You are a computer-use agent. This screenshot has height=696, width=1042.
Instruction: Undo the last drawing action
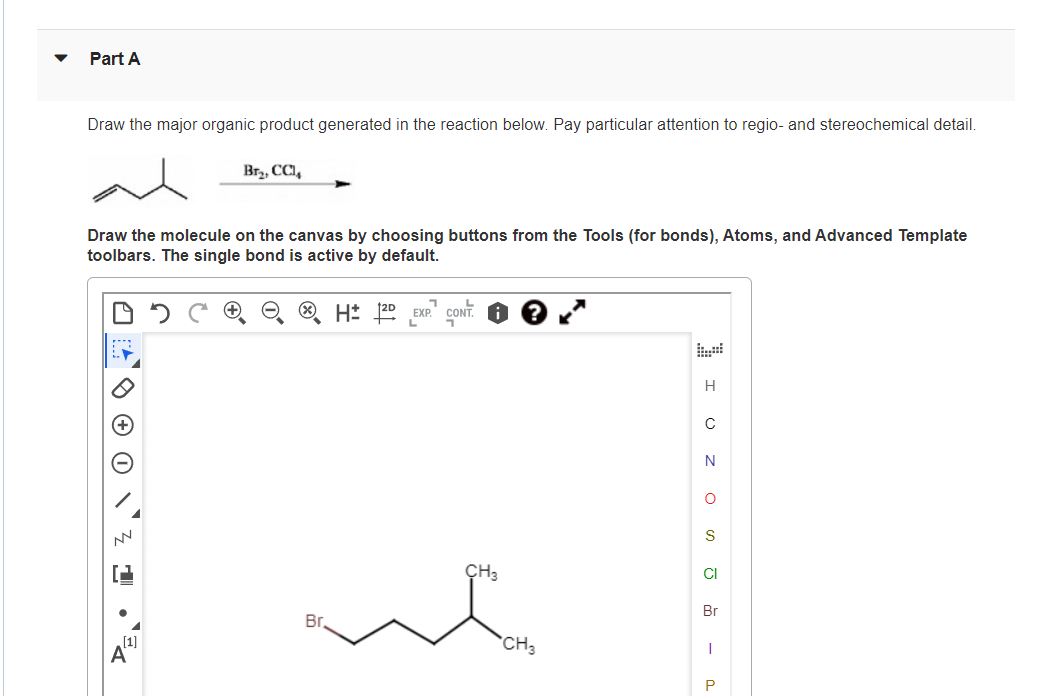click(160, 312)
